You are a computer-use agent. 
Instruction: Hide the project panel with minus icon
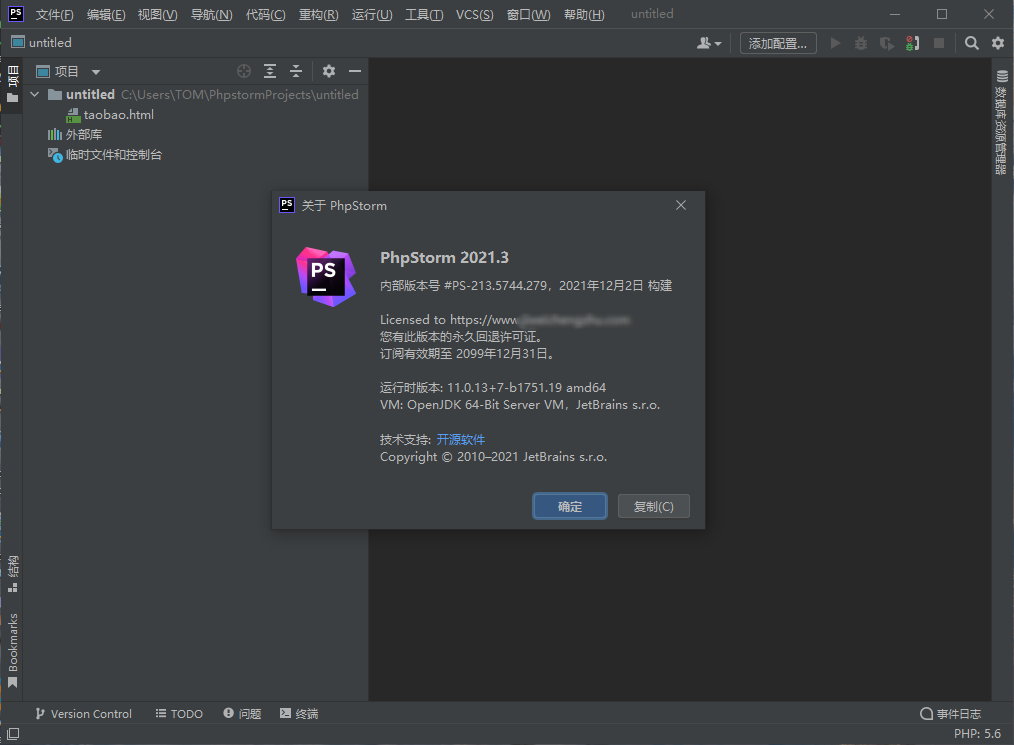[x=354, y=71]
